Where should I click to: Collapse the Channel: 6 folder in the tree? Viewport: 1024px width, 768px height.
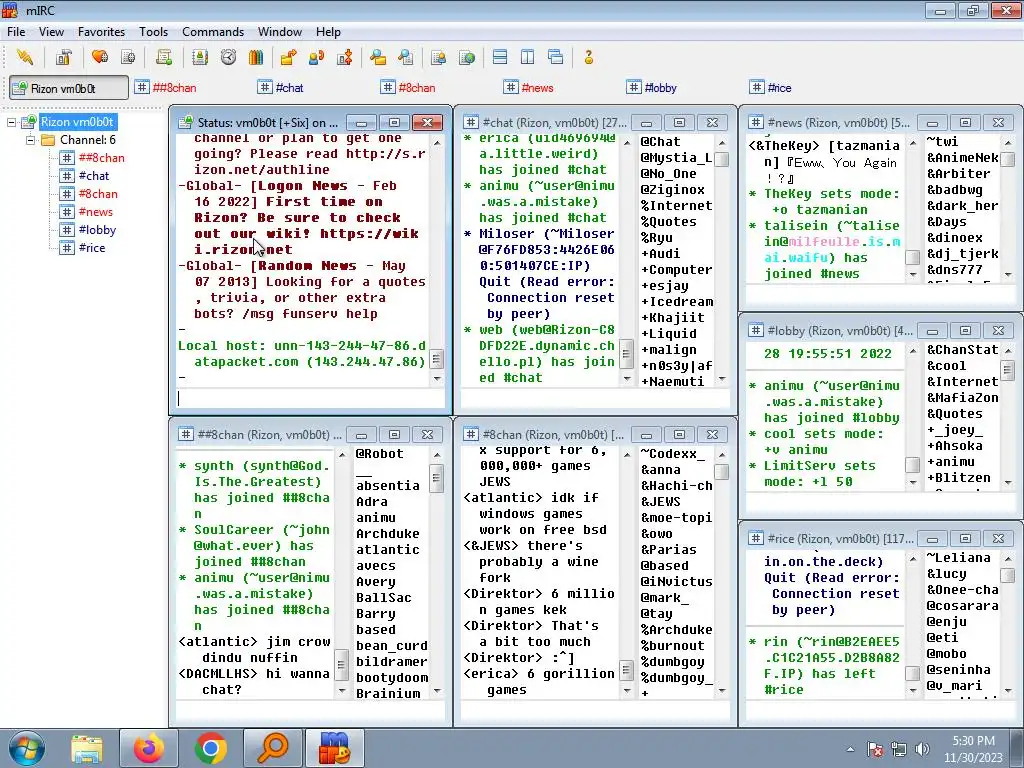(31, 140)
